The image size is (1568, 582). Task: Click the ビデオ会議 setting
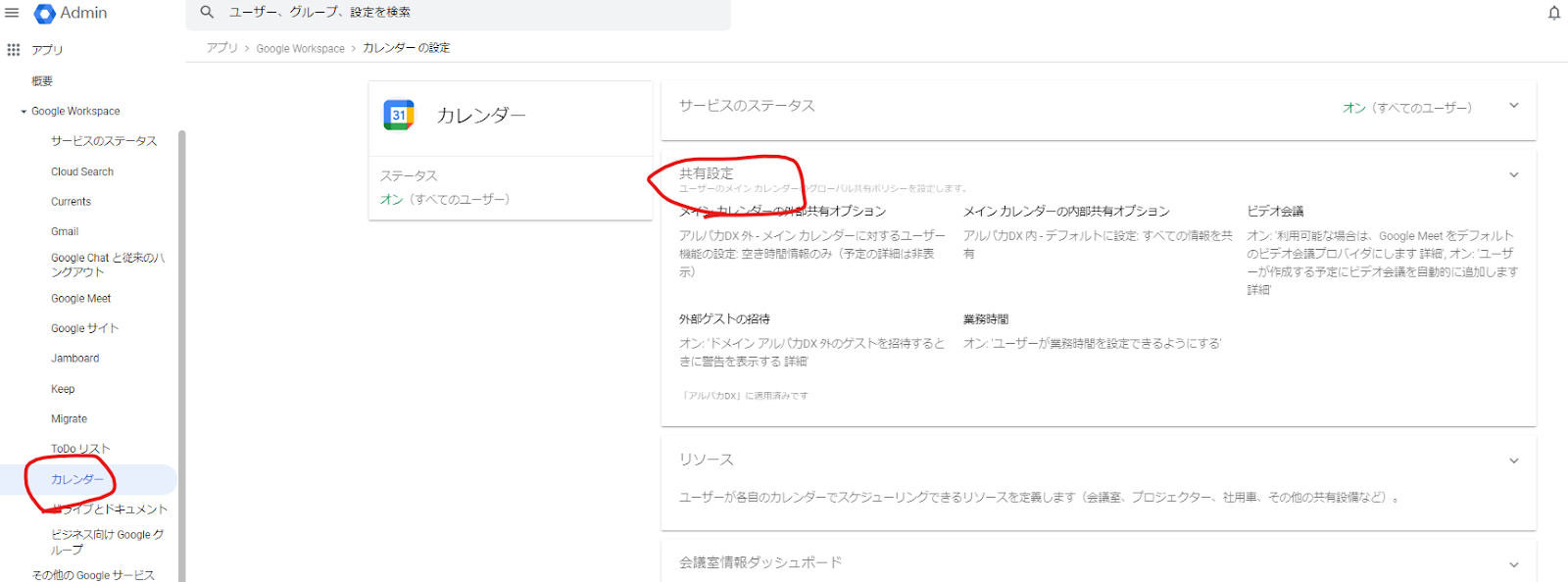[x=1275, y=212]
